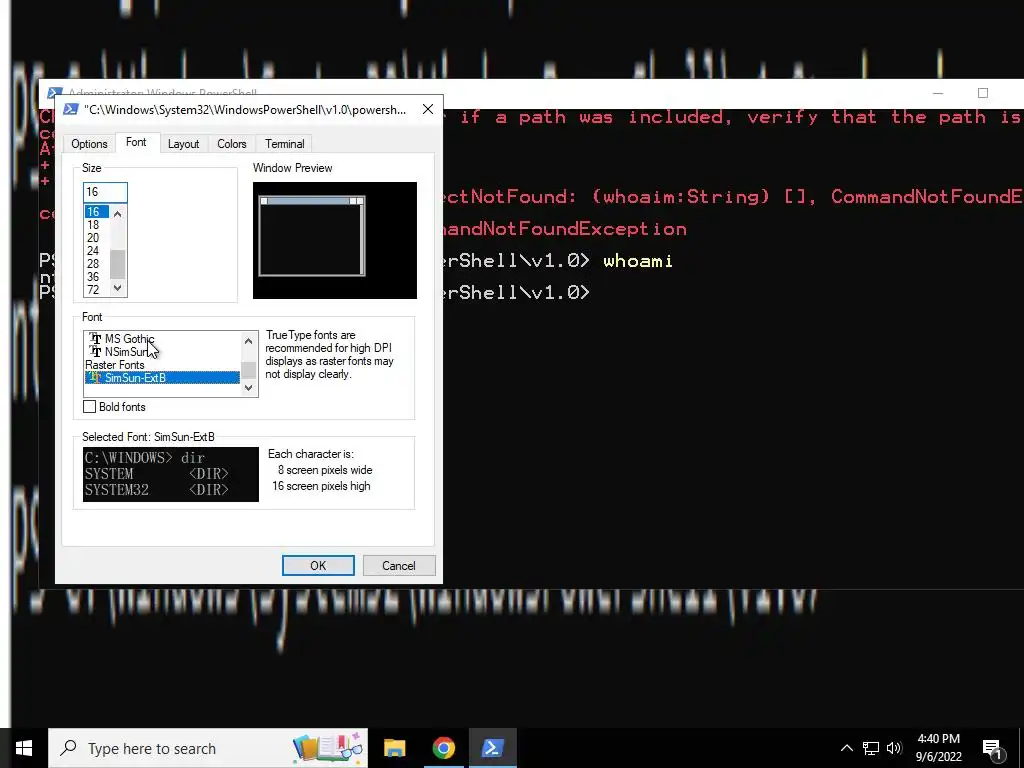
Task: Open the Colors tab
Action: (232, 144)
